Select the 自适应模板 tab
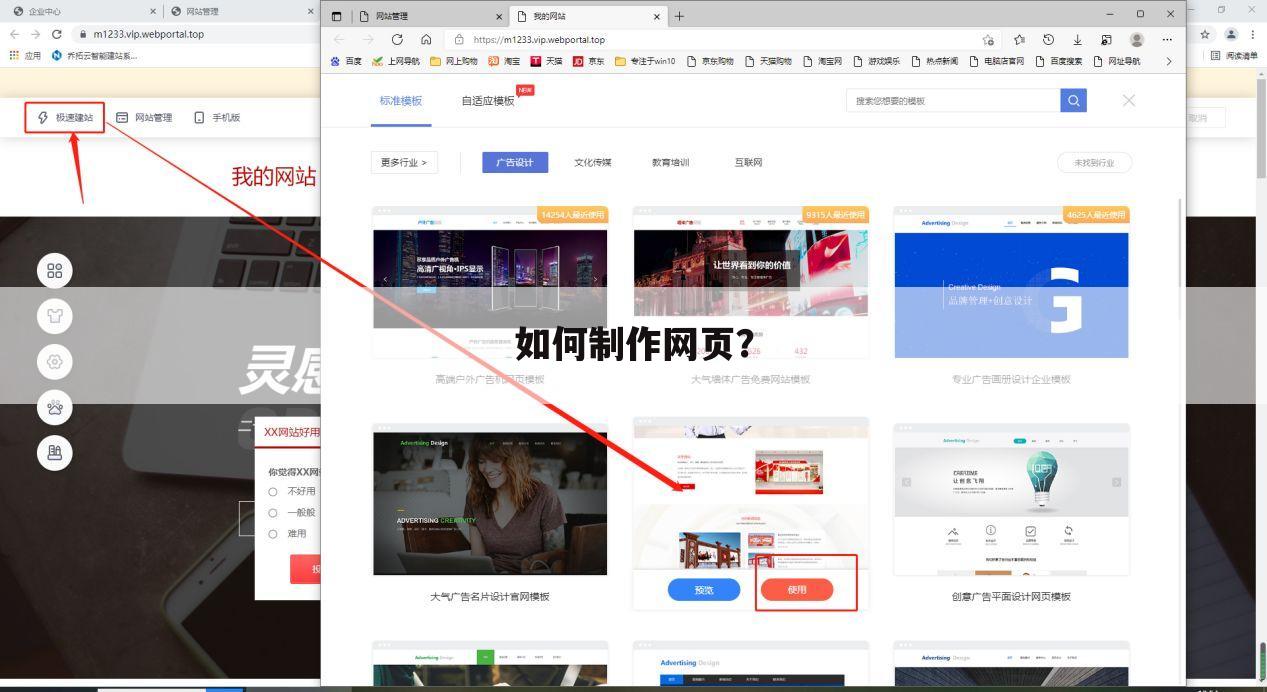 click(488, 101)
